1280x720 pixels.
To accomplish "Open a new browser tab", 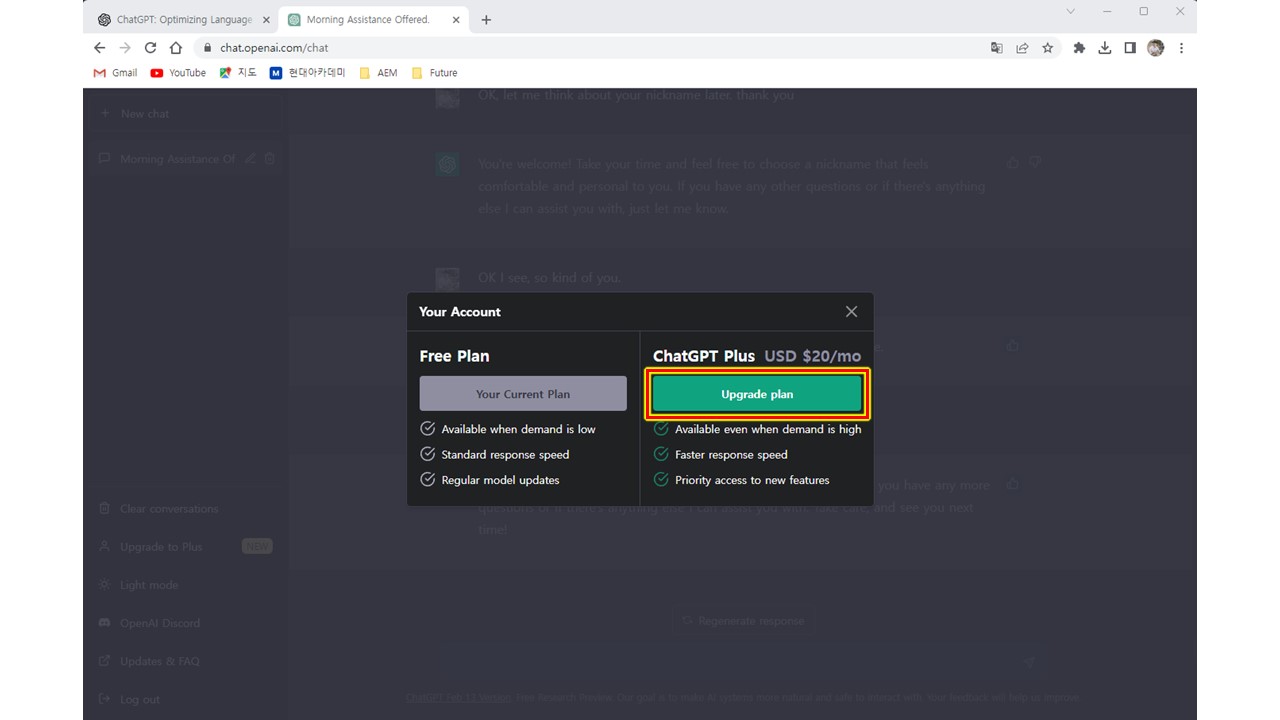I will (486, 20).
